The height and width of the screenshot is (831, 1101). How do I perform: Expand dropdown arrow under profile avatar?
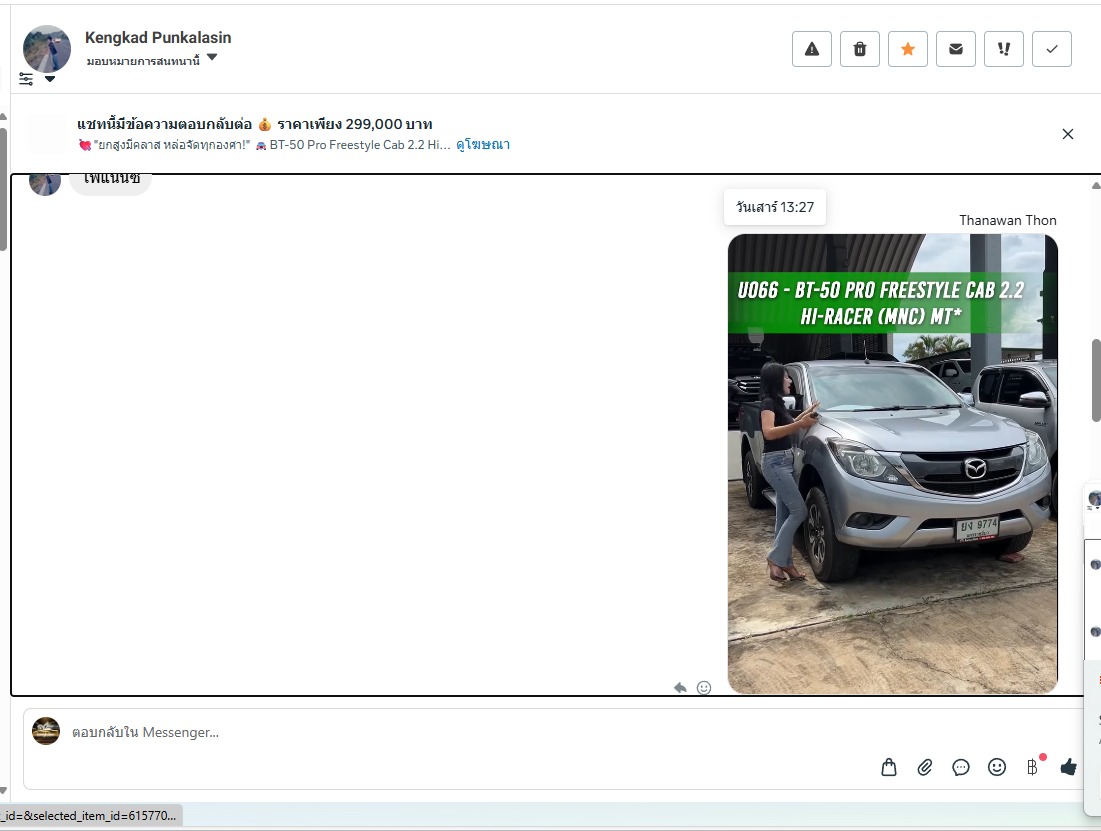[50, 79]
